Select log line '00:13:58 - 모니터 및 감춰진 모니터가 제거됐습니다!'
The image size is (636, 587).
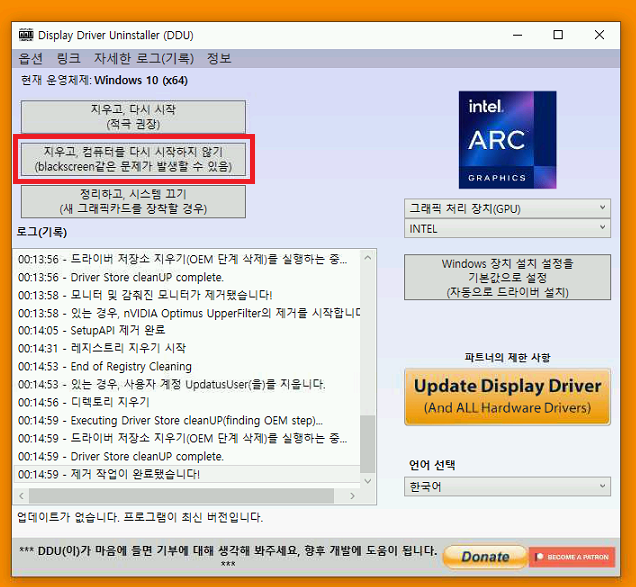pos(187,295)
